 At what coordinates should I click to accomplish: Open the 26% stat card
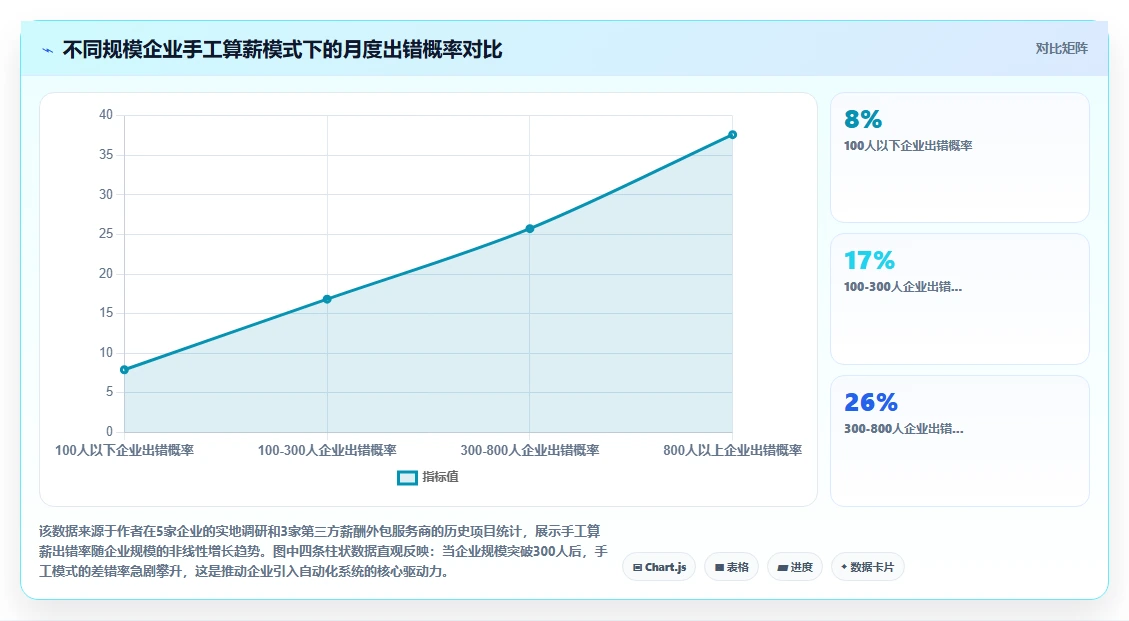(x=960, y=441)
